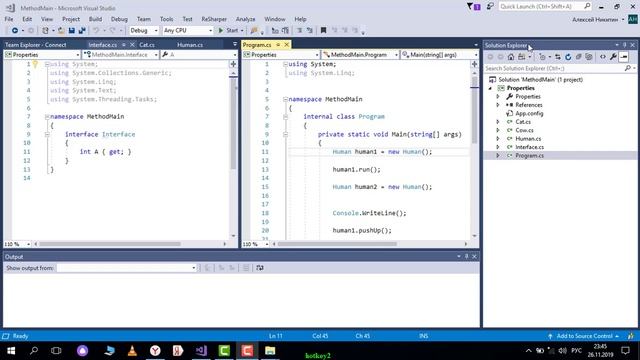Click Add to Source Control in status bar

click(584, 336)
